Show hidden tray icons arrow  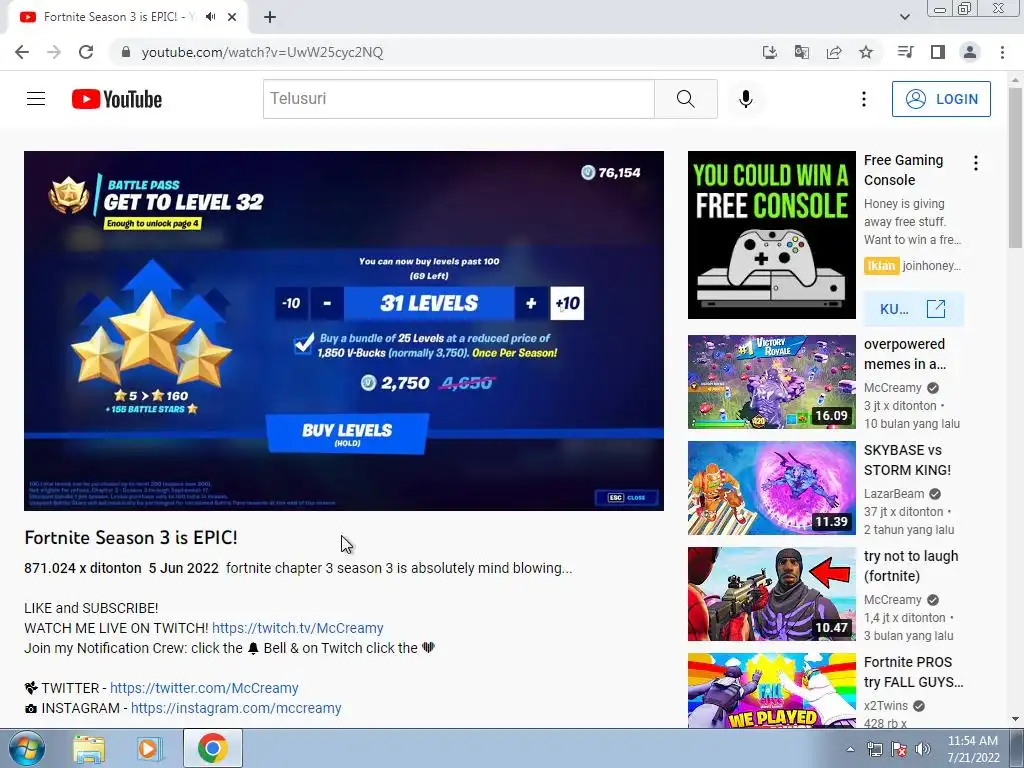(850, 749)
